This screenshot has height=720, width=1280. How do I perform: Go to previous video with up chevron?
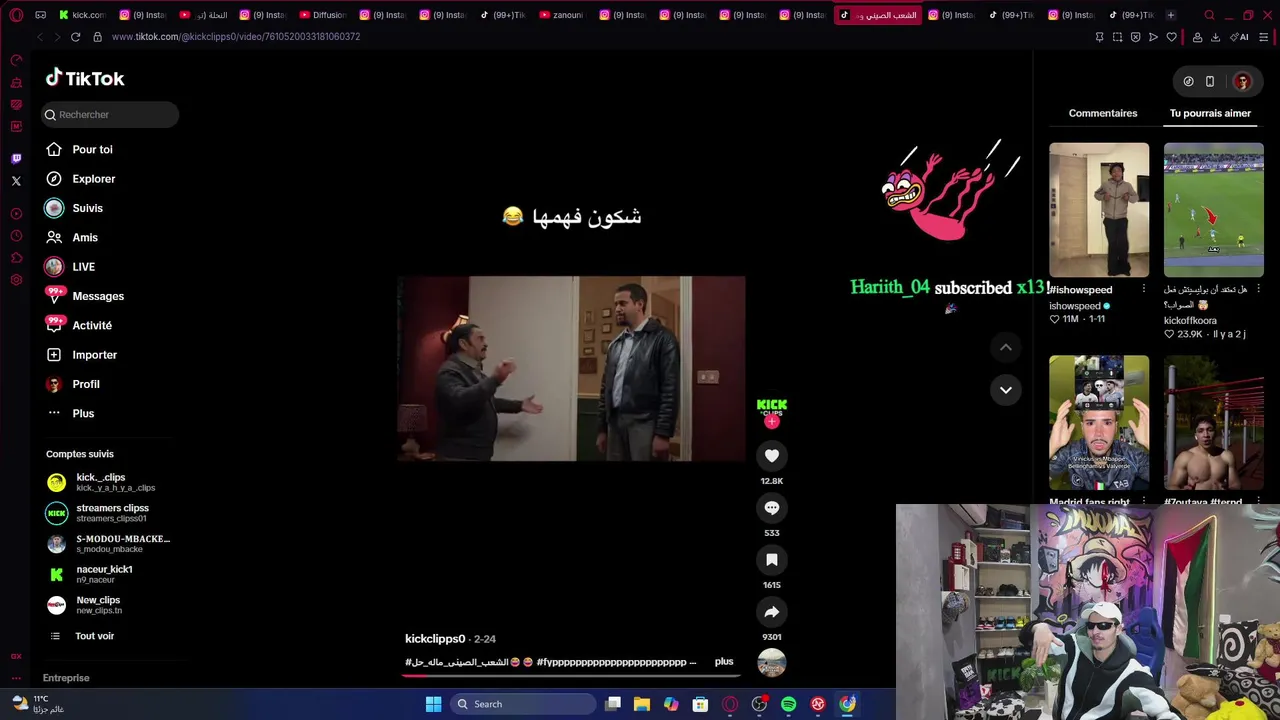point(1006,347)
